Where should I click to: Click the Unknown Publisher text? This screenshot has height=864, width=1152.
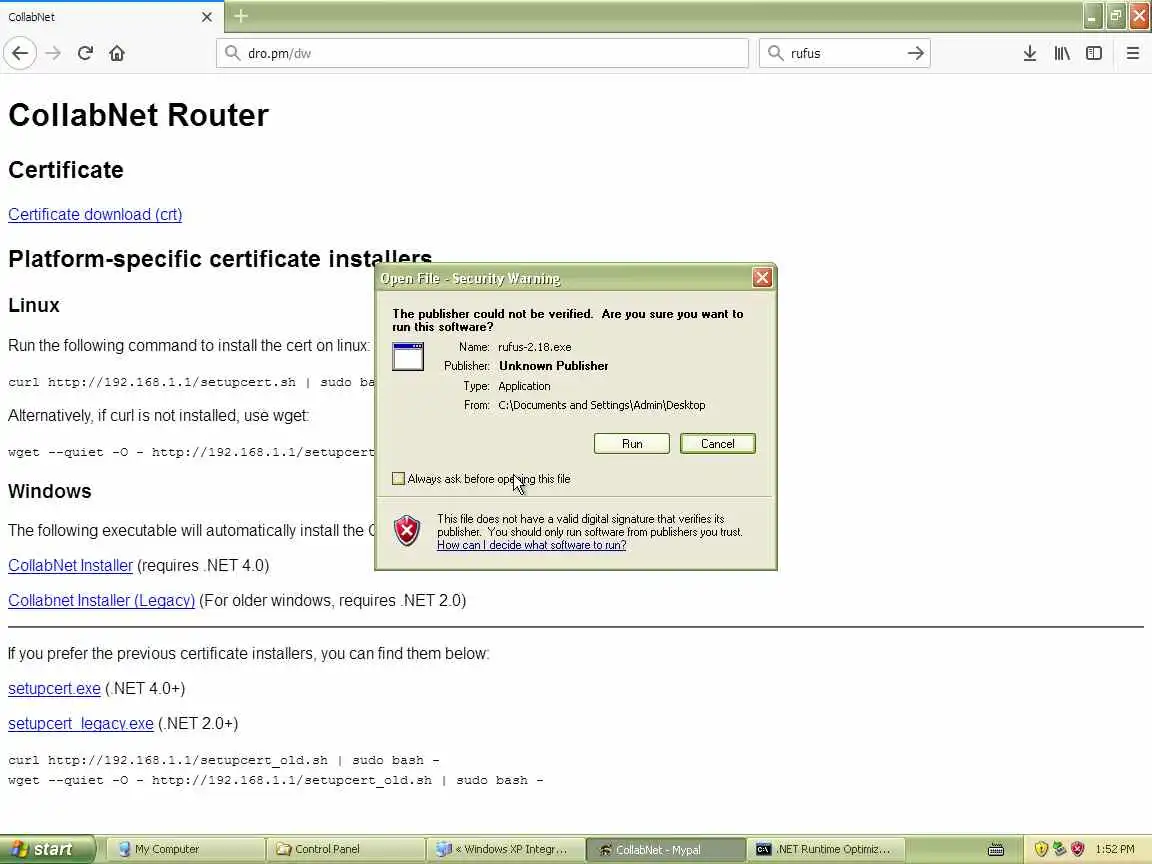point(553,366)
